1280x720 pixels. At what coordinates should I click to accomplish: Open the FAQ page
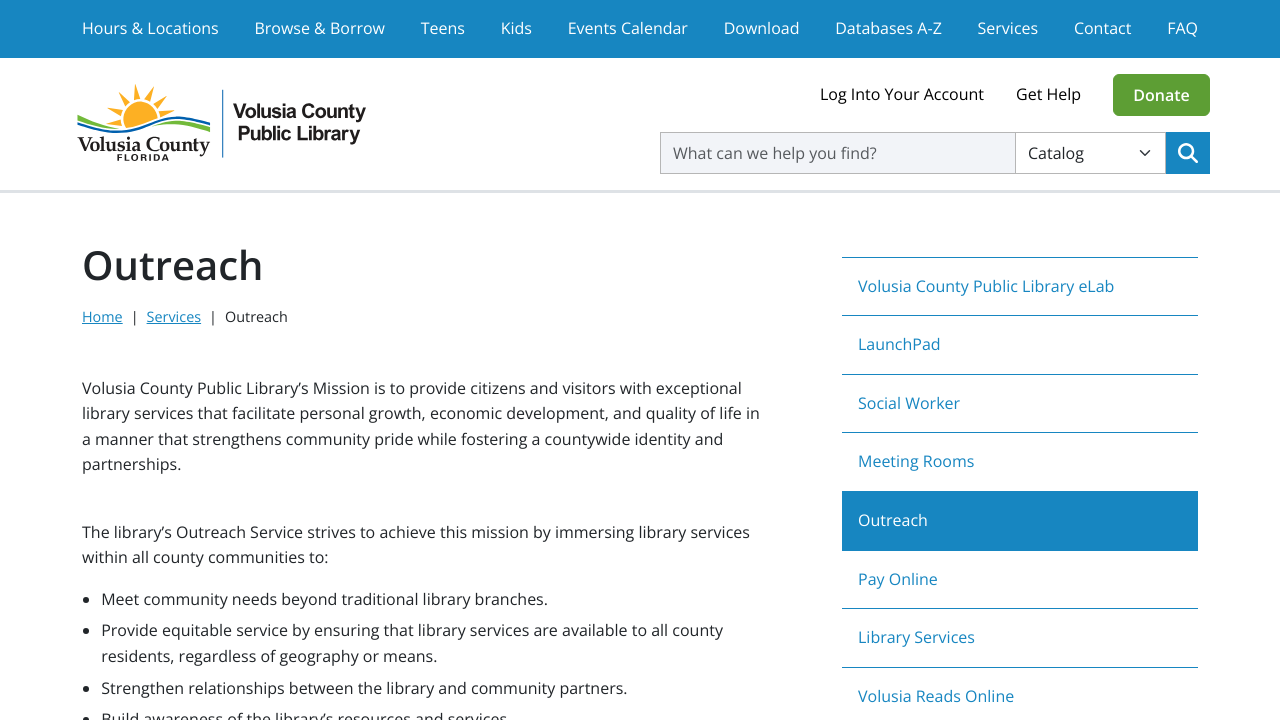coord(1182,28)
